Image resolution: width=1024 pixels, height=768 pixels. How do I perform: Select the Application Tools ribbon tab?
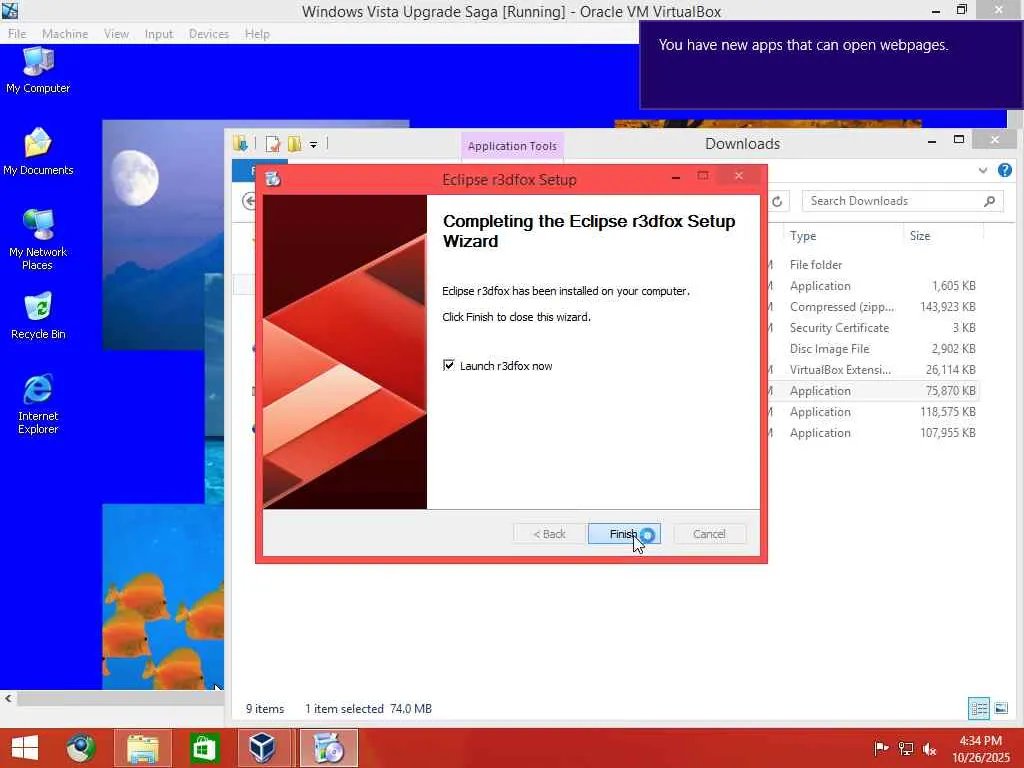[512, 146]
